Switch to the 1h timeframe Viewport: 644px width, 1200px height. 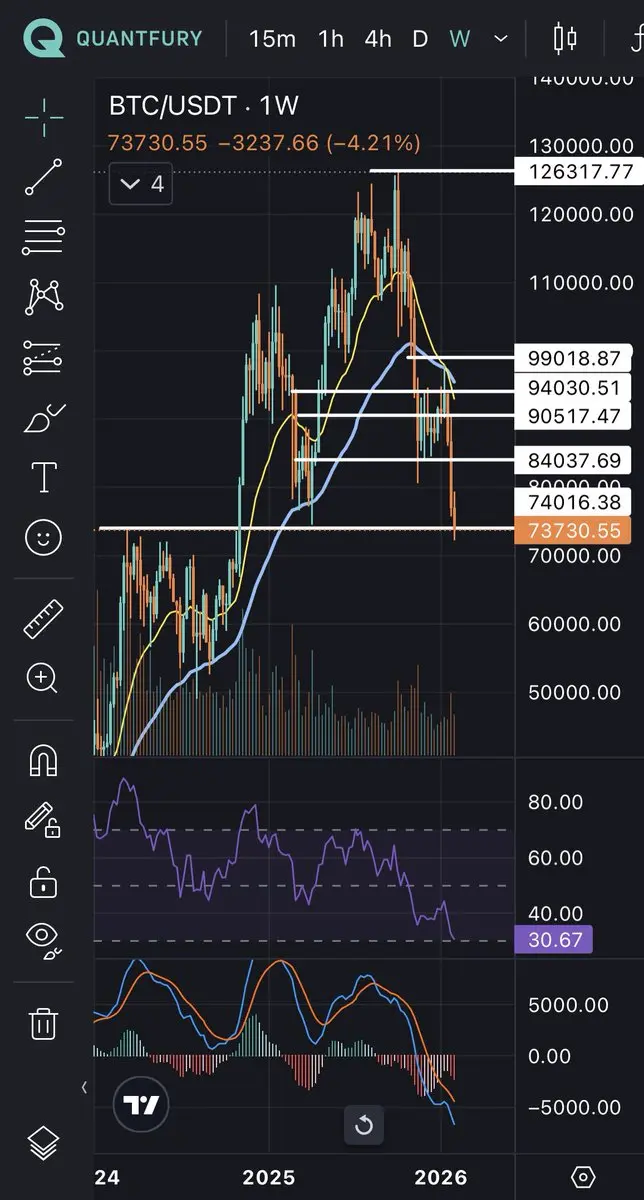(x=330, y=39)
